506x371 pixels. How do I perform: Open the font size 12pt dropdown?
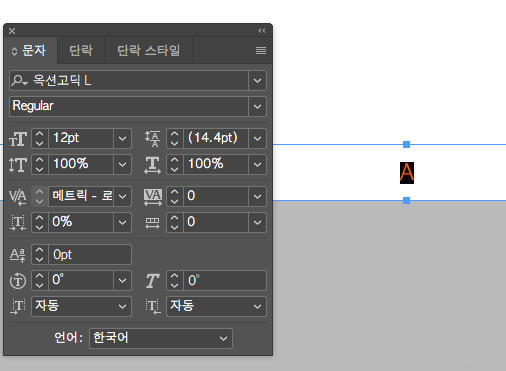click(122, 138)
